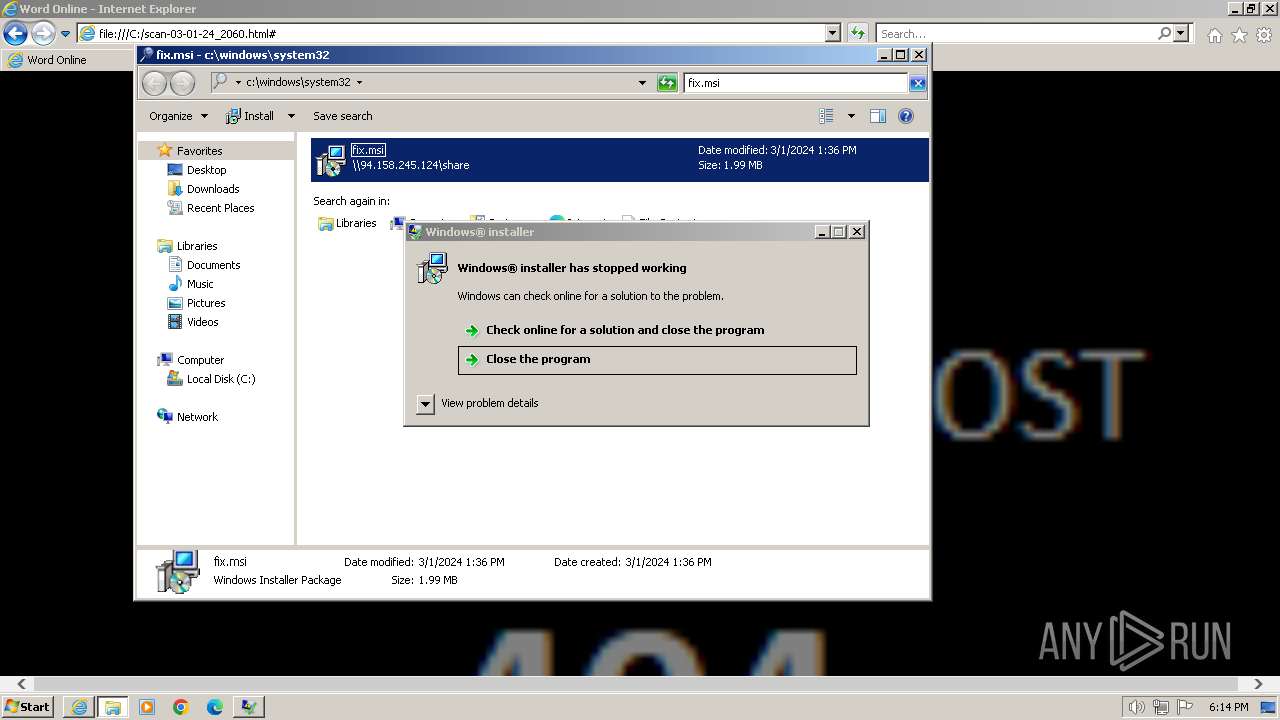Open the Organize menu
The height and width of the screenshot is (720, 1280).
tap(178, 116)
